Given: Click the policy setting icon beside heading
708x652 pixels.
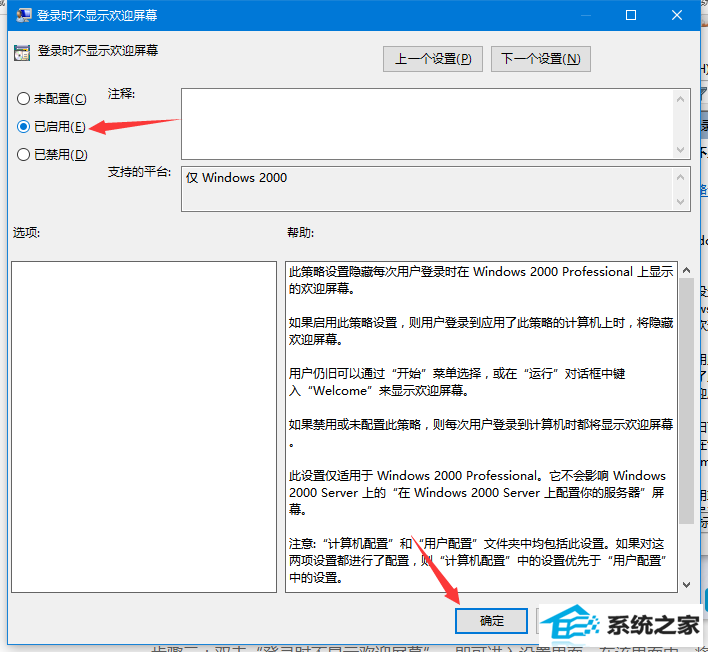Looking at the screenshot, I should pos(22,53).
